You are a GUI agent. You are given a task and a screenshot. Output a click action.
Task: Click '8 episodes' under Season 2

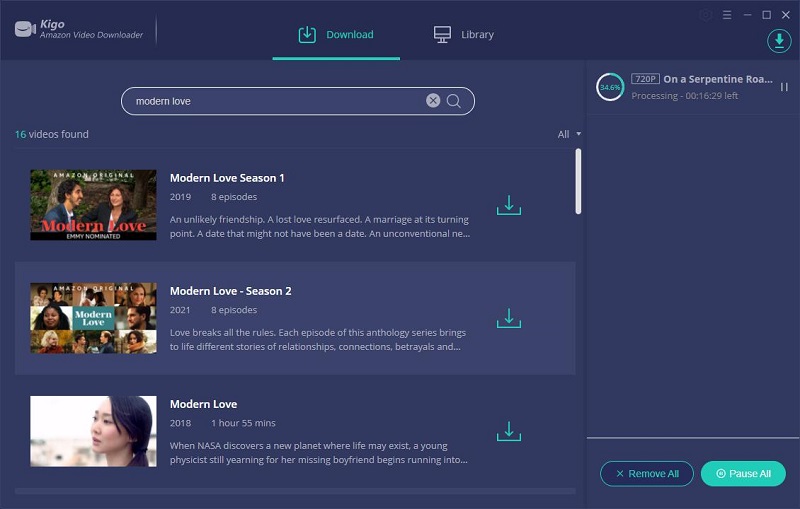[234, 310]
